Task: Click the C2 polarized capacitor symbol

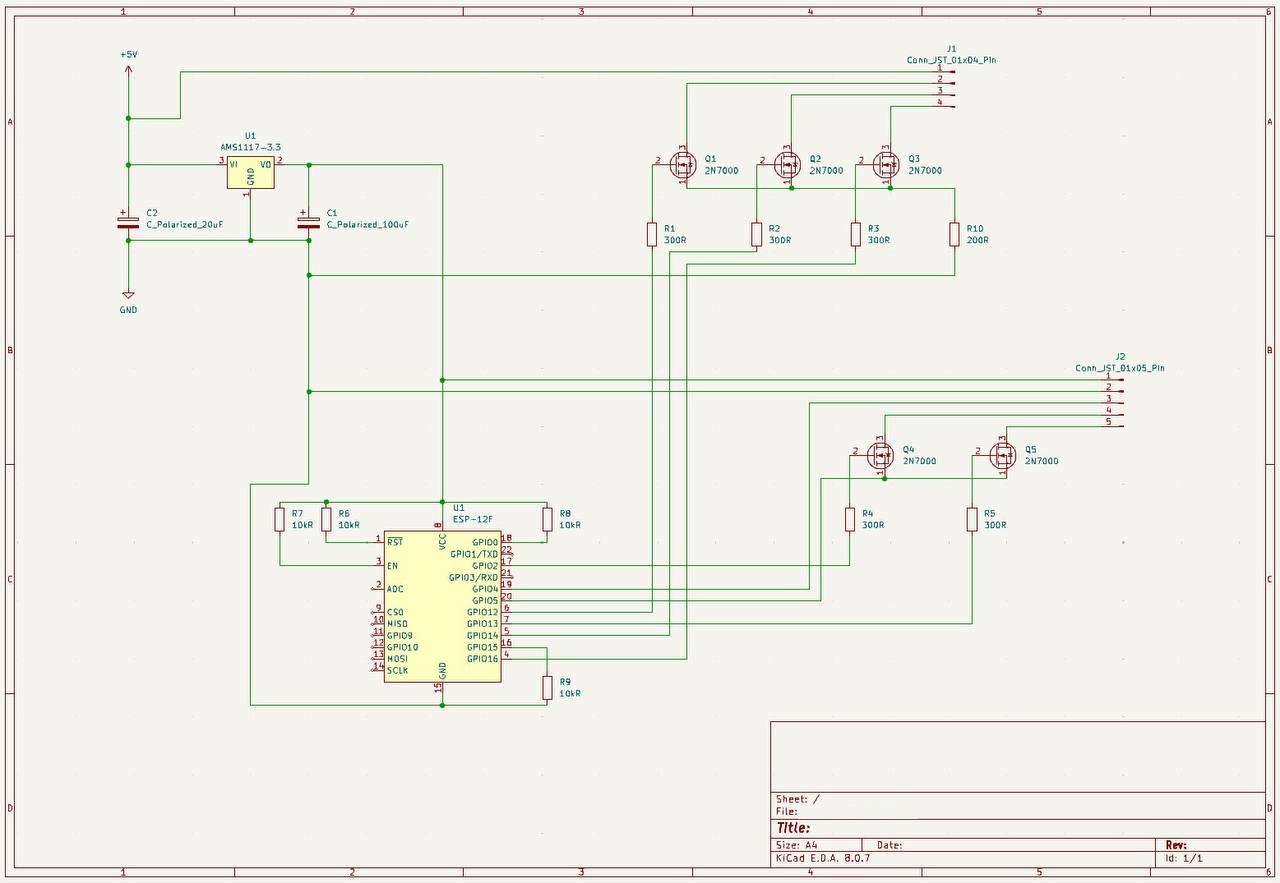Action: 128,221
